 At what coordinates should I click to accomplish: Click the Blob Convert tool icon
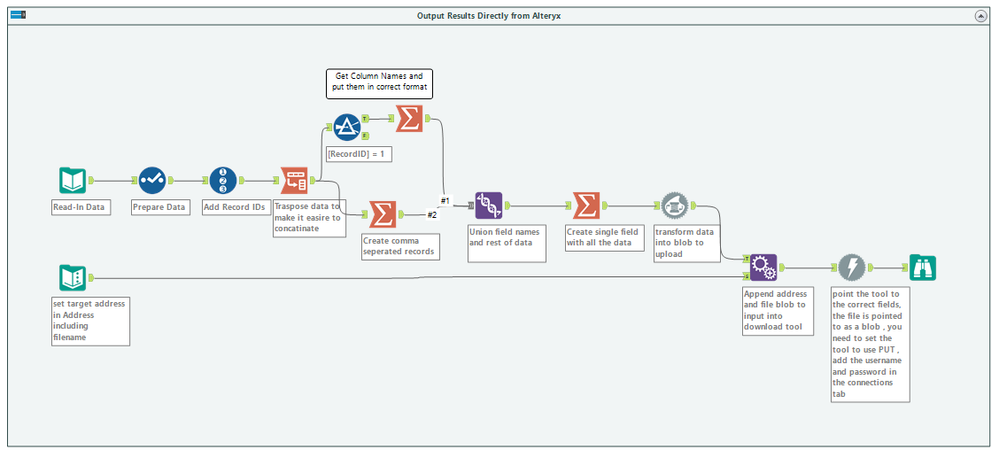tap(675, 205)
